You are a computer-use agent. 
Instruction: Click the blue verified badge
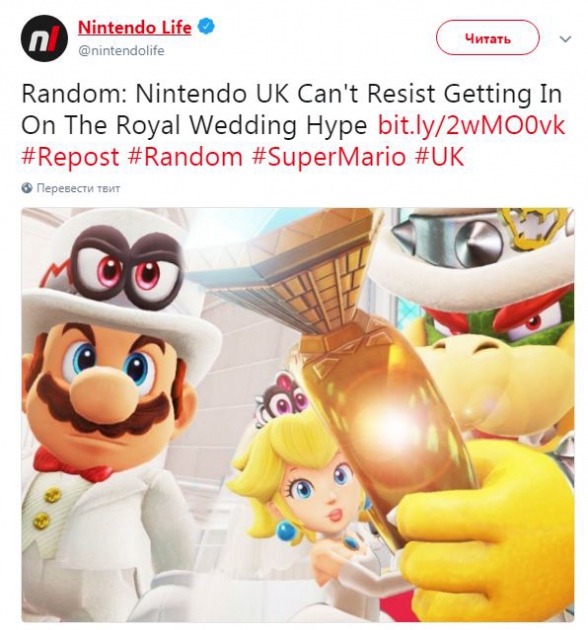coord(206,27)
